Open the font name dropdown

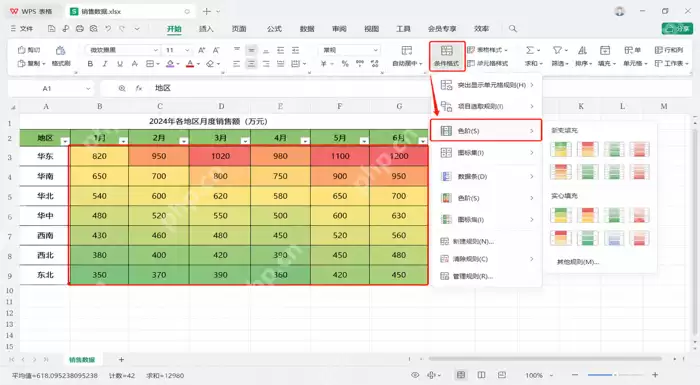click(156, 50)
